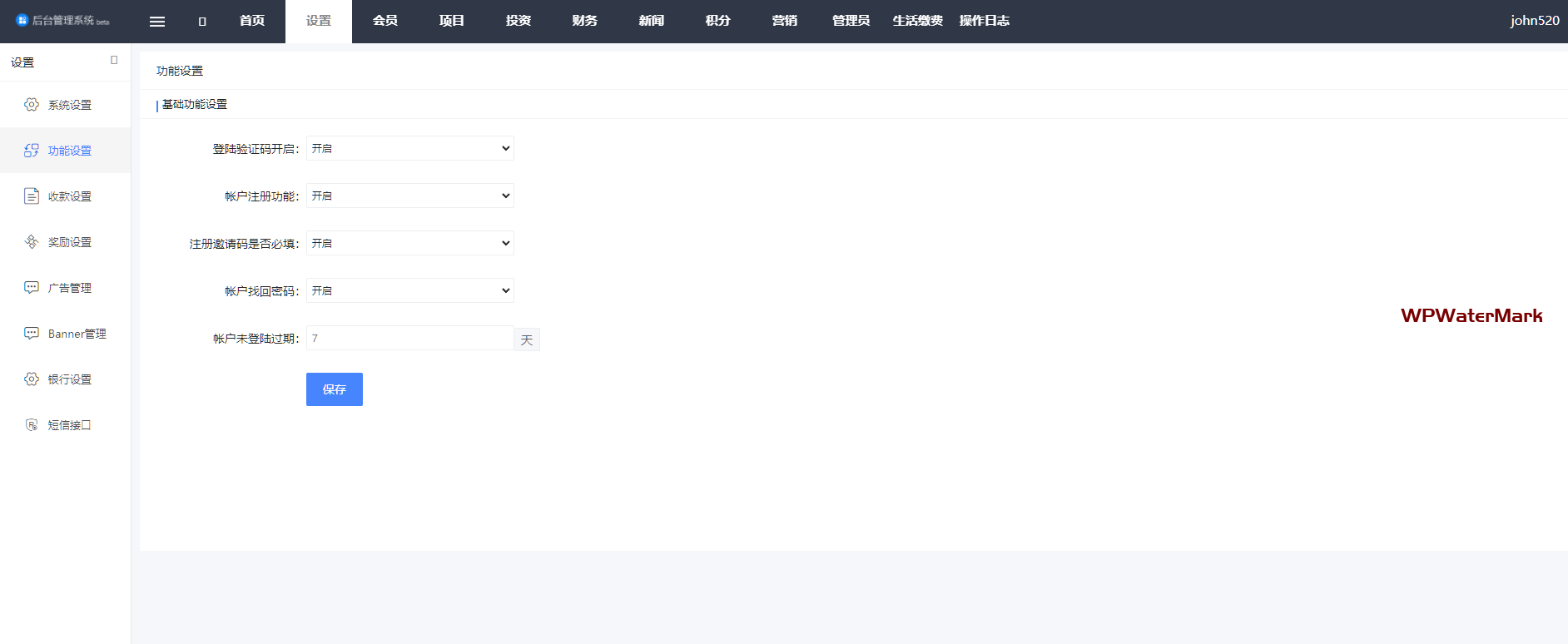
Task: Click the 短信接口 sidebar icon
Action: pos(32,425)
